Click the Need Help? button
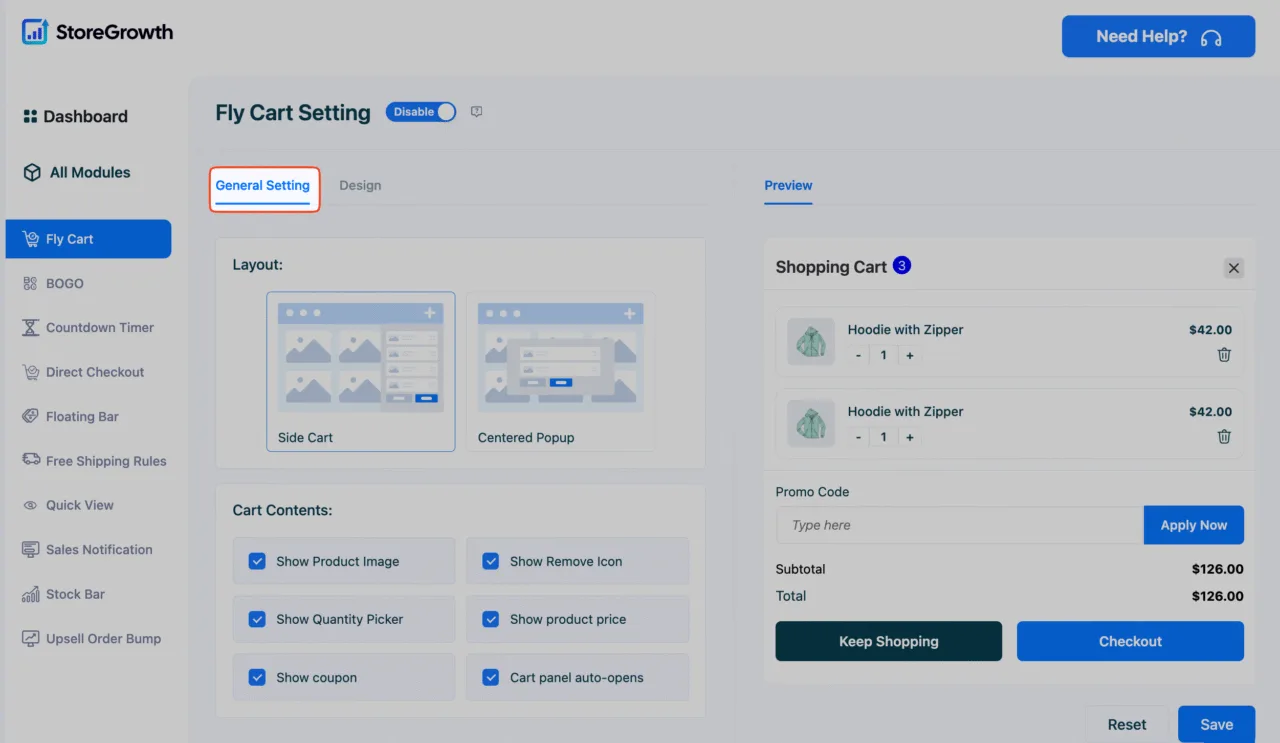Image resolution: width=1280 pixels, height=743 pixels. pyautogui.click(x=1158, y=36)
